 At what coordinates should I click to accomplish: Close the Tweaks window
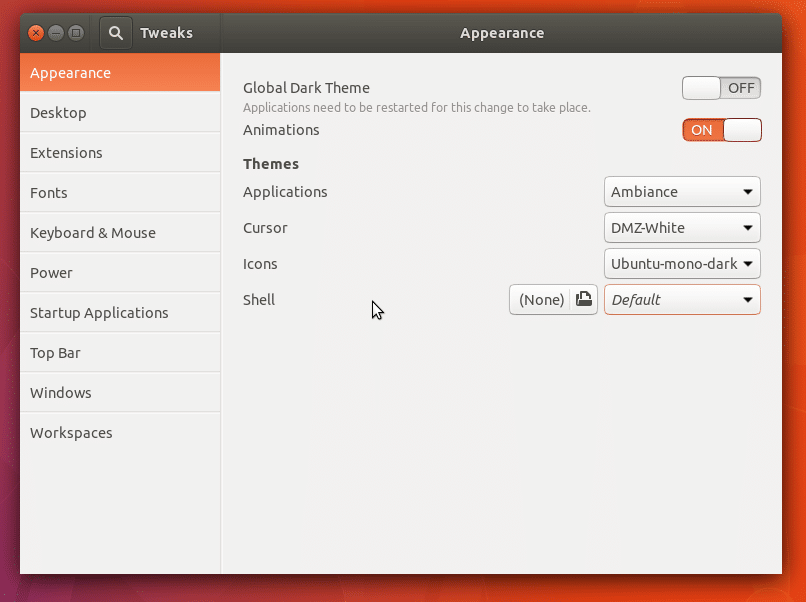(x=36, y=33)
